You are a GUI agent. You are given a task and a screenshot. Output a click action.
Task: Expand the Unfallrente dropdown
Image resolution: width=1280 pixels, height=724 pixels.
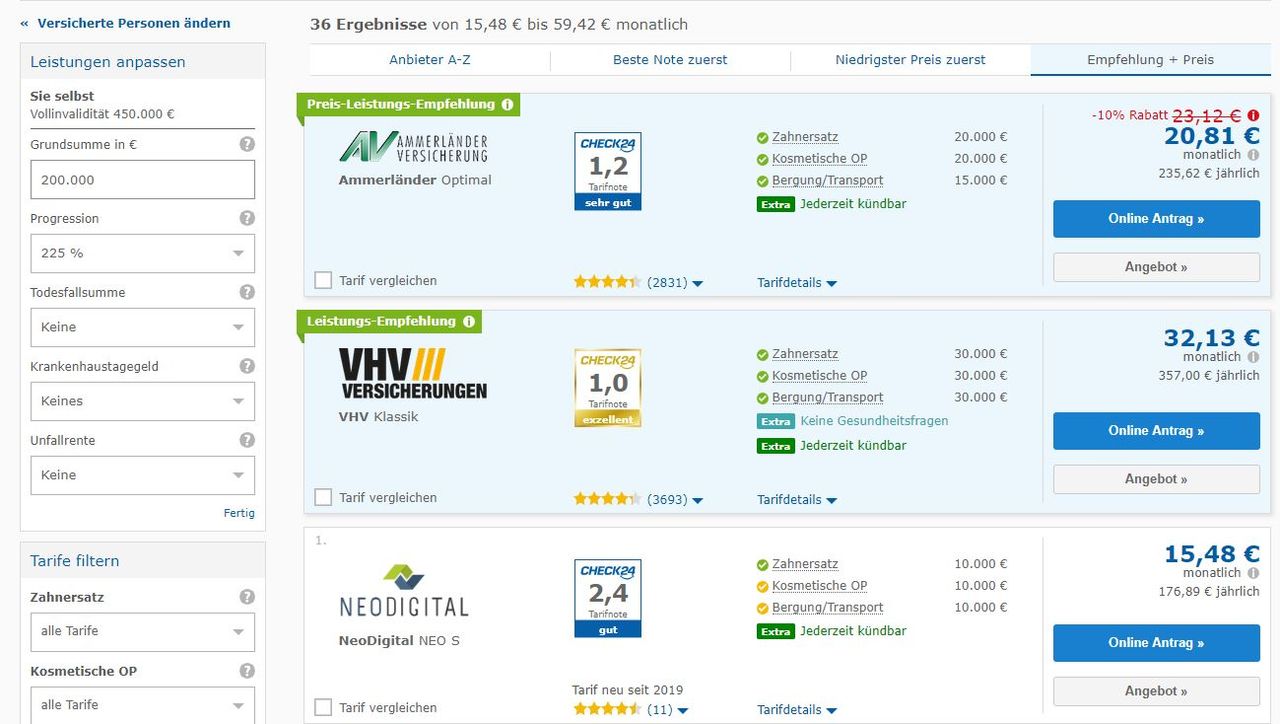(142, 475)
